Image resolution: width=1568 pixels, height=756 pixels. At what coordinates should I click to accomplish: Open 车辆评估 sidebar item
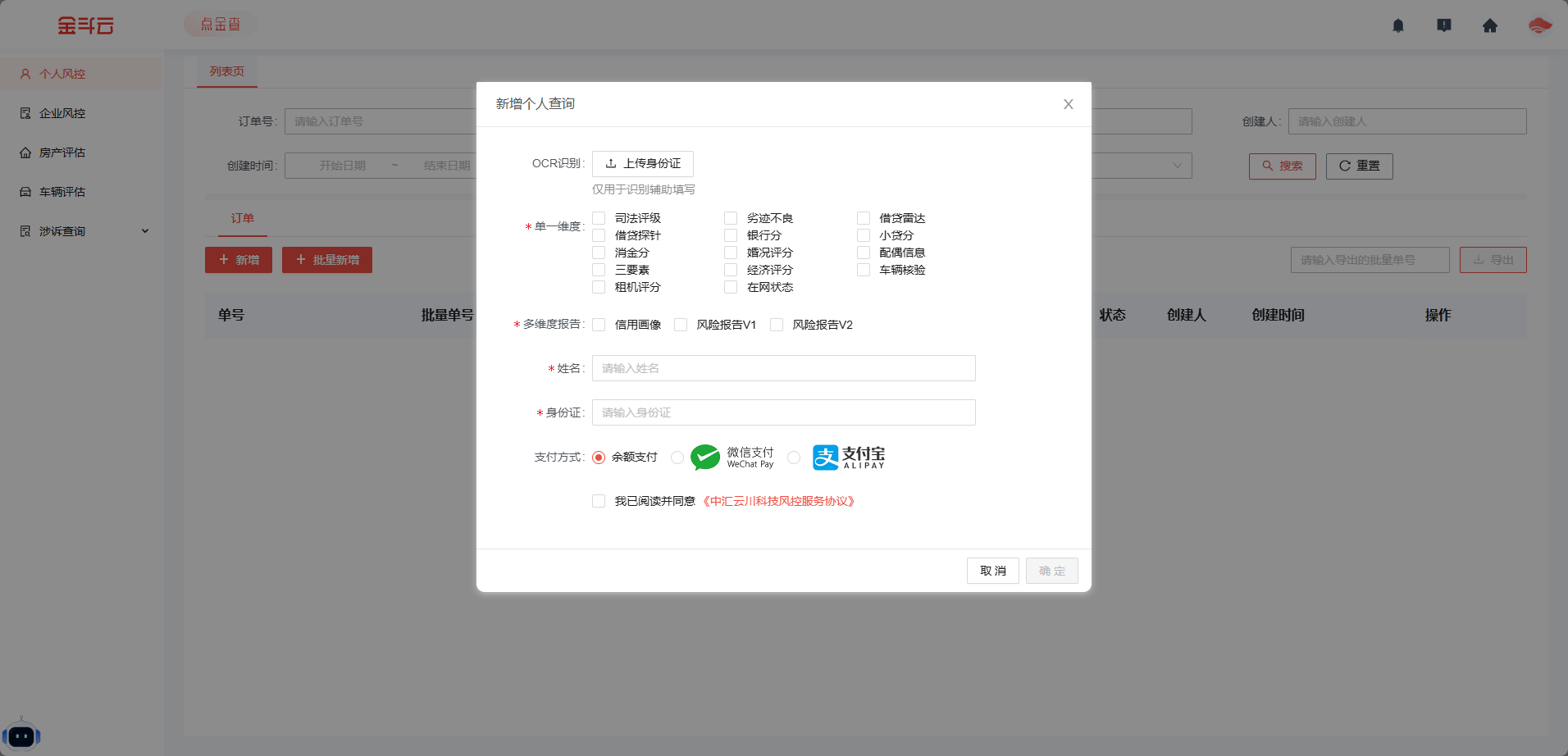point(82,192)
